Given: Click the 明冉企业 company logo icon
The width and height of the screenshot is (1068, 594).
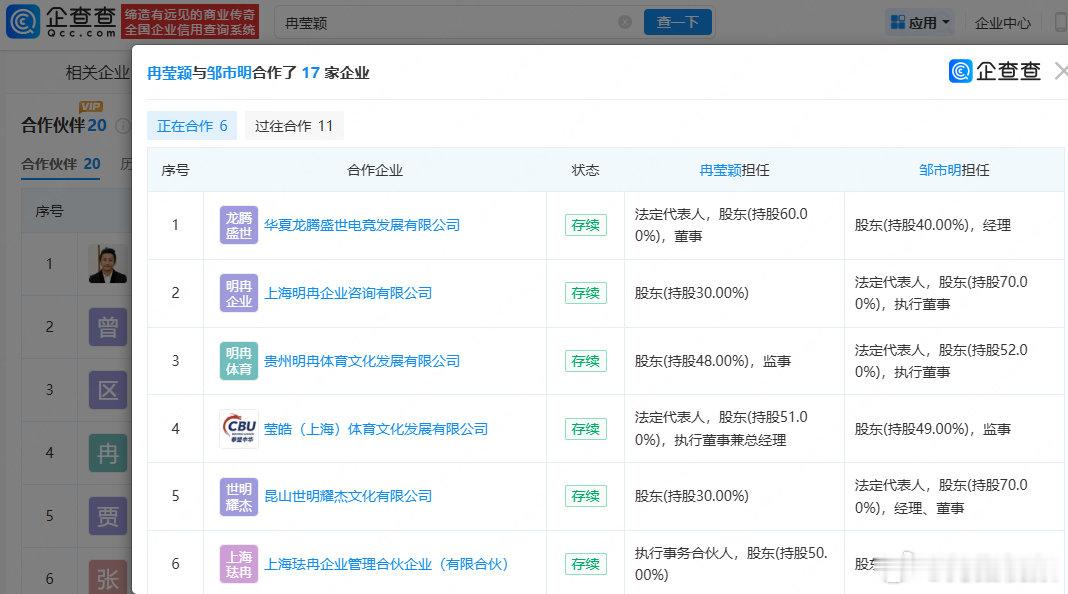Looking at the screenshot, I should (239, 293).
